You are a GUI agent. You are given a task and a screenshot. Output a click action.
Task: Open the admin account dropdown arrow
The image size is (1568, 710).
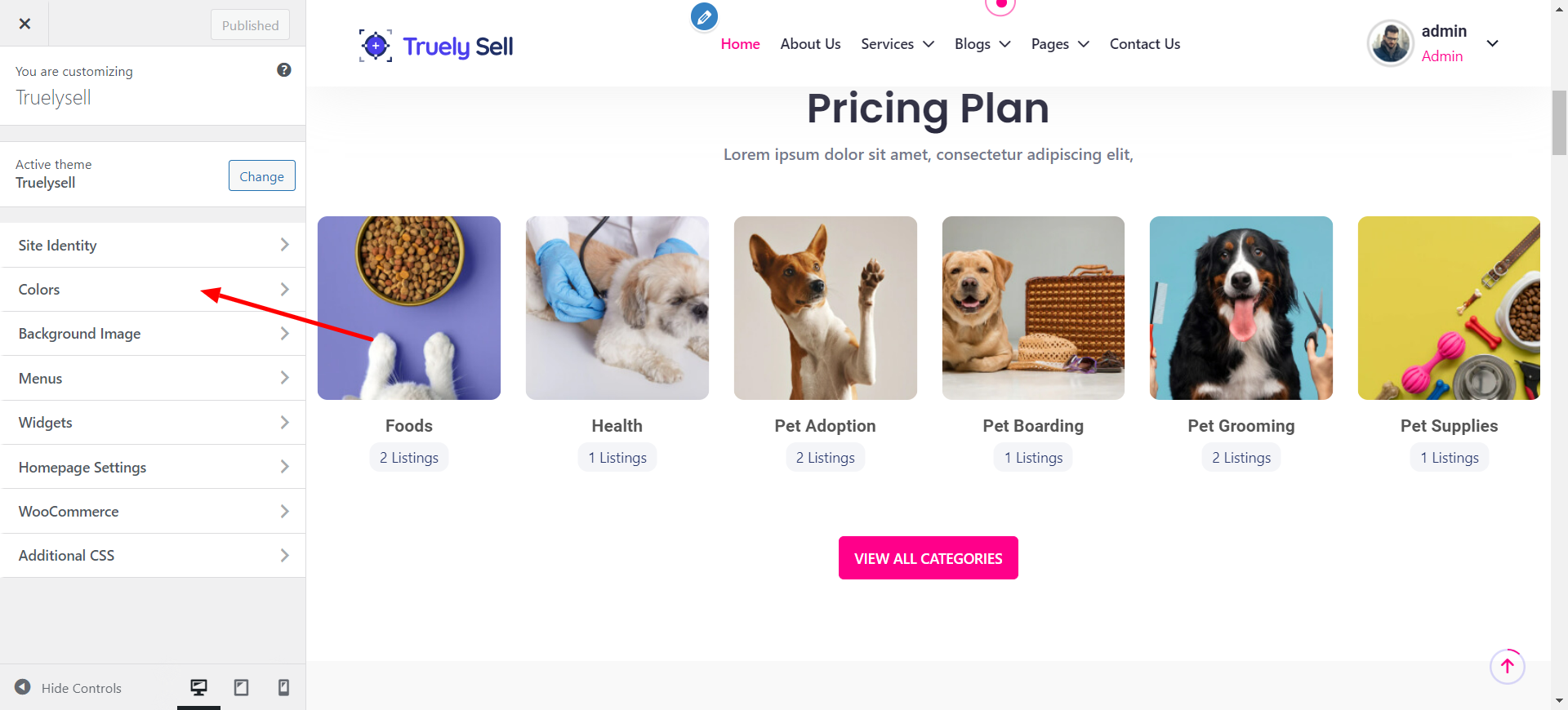coord(1493,43)
